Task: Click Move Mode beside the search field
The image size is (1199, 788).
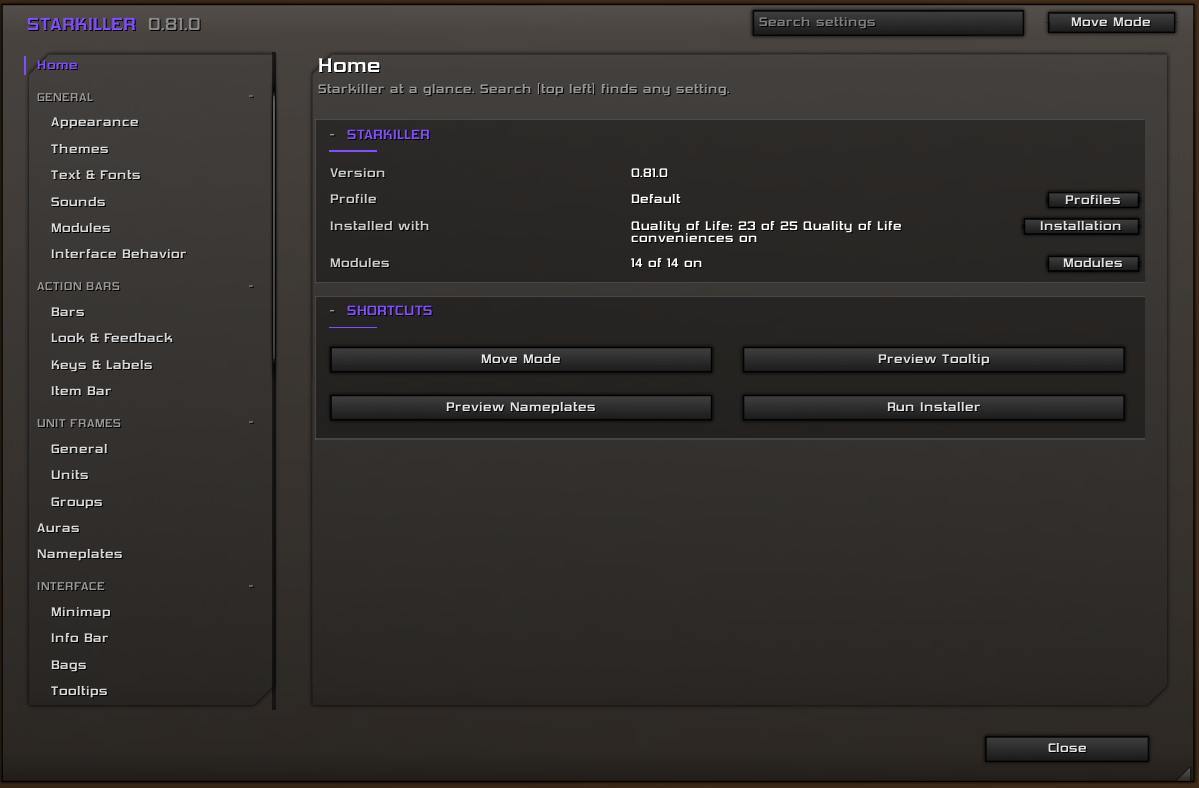Action: pyautogui.click(x=1111, y=22)
